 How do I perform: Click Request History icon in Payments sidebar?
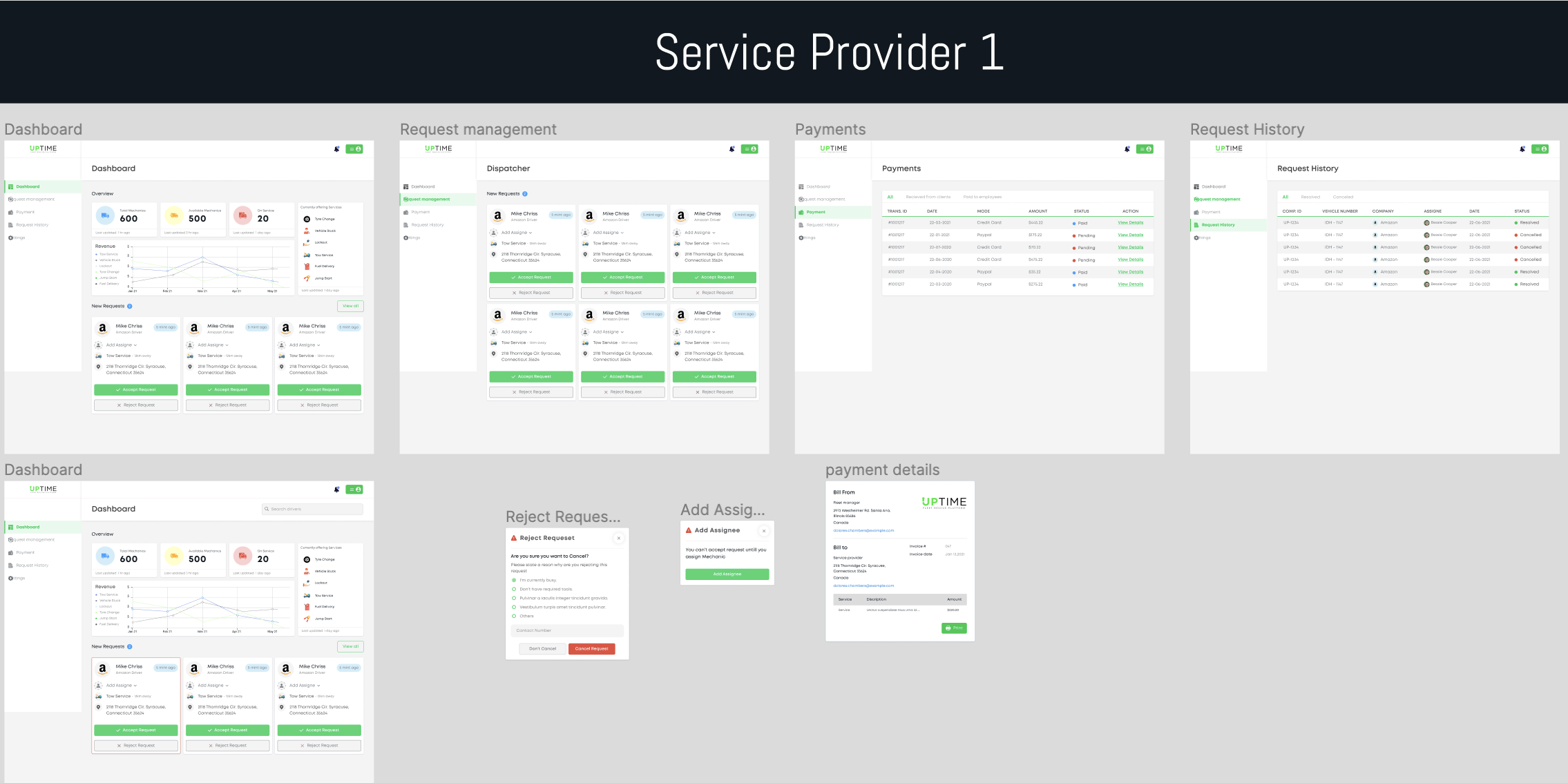click(x=801, y=225)
